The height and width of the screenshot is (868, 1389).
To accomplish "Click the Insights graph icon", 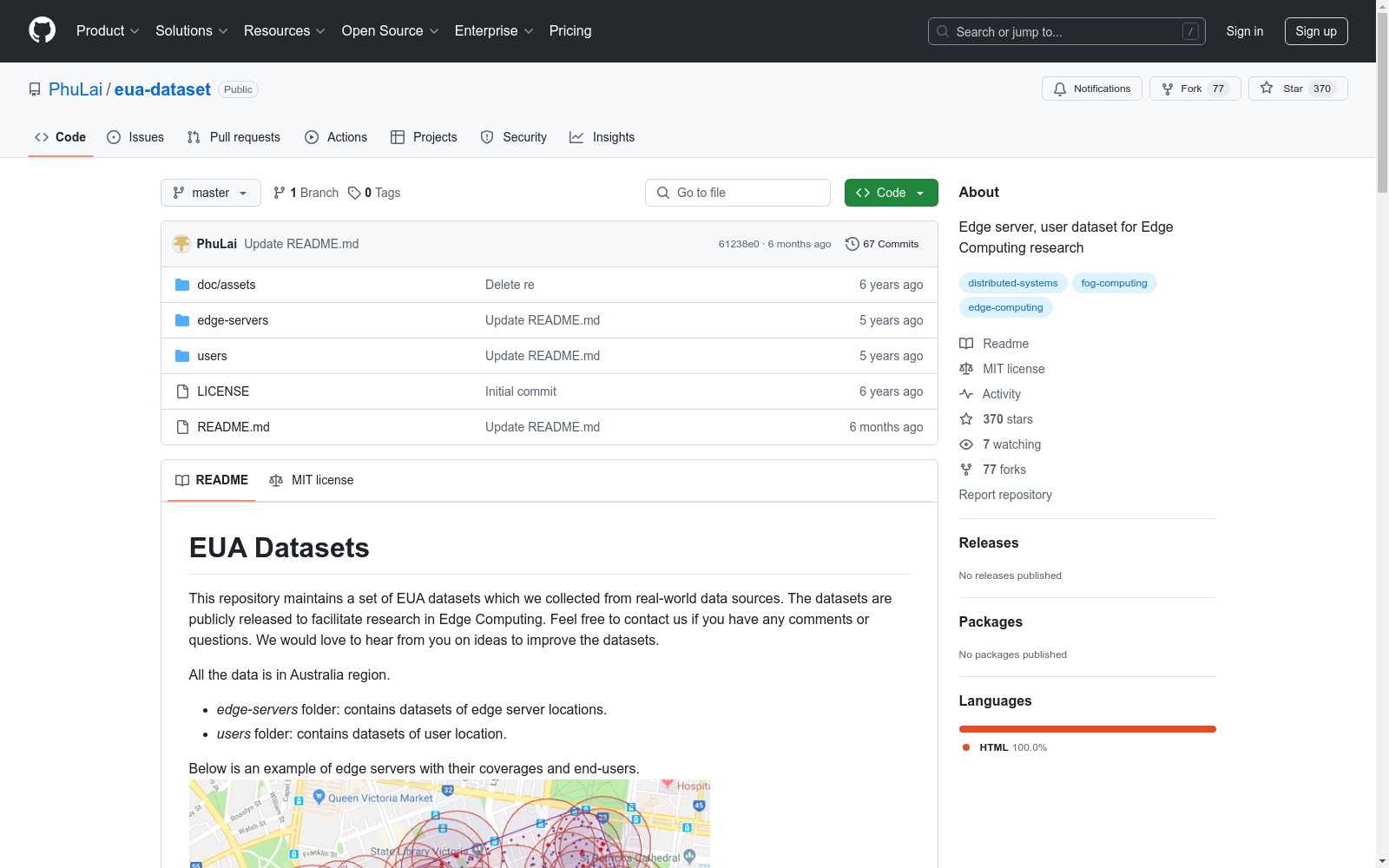I will pyautogui.click(x=576, y=137).
